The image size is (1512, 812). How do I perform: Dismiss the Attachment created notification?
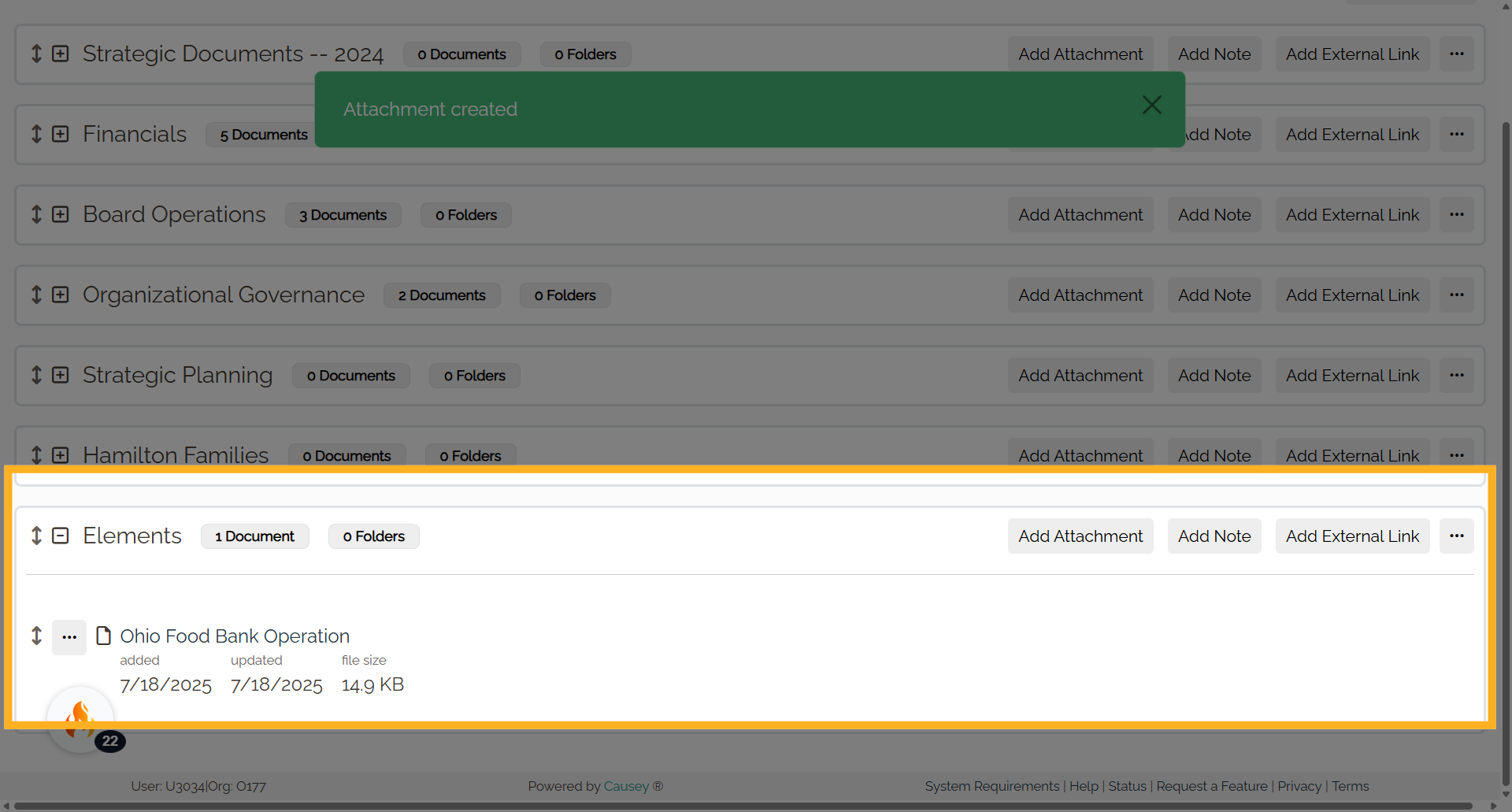(x=1151, y=106)
